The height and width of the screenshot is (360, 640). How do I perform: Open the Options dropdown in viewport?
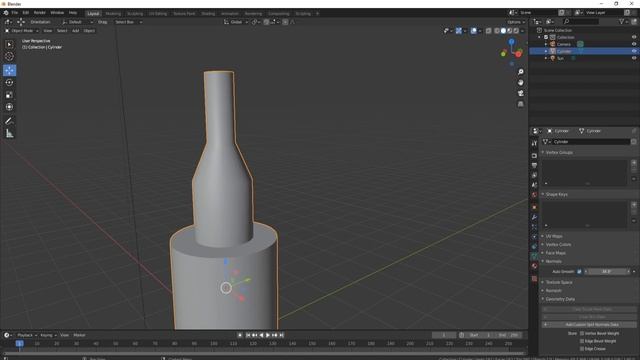516,22
